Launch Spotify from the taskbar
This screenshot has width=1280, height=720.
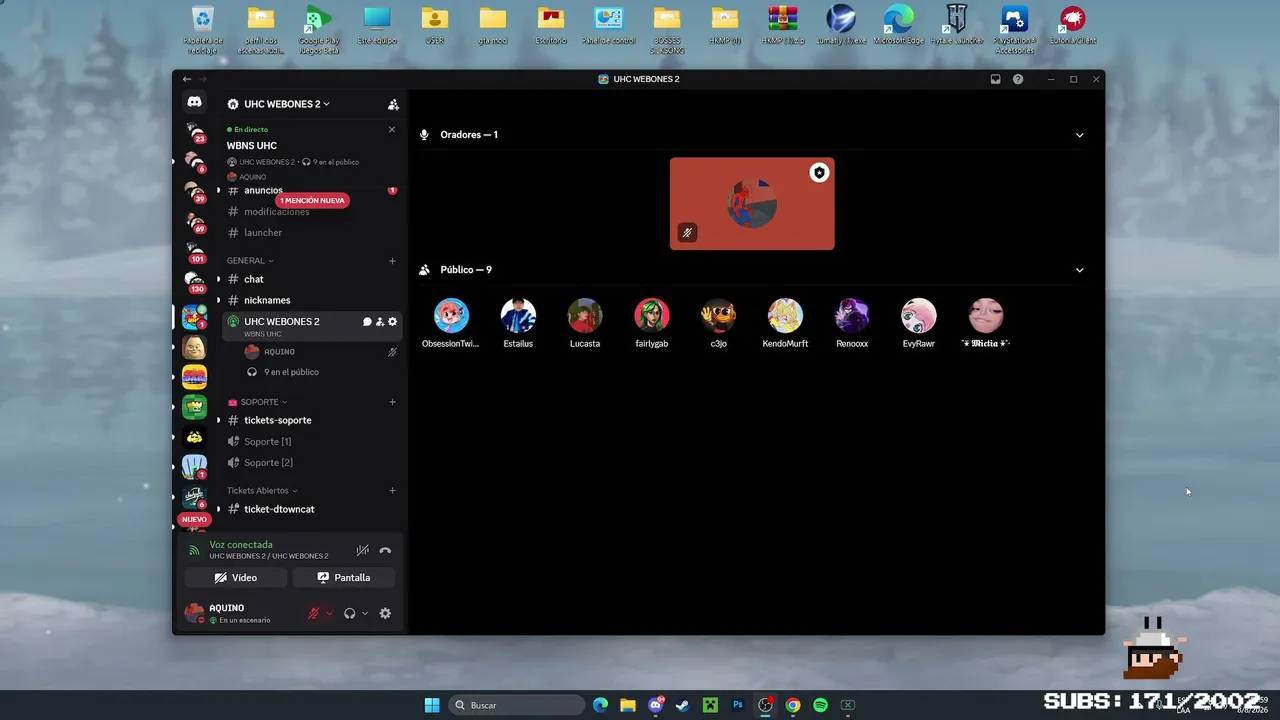tap(820, 705)
